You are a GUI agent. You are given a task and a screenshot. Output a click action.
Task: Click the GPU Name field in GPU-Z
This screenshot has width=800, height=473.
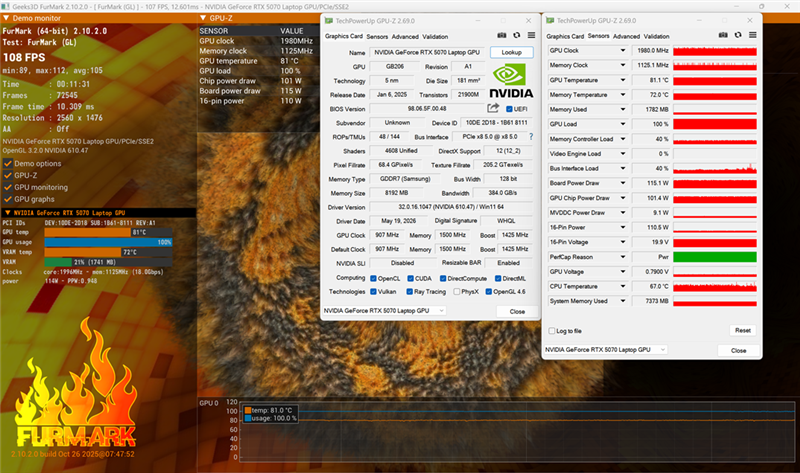[x=427, y=53]
